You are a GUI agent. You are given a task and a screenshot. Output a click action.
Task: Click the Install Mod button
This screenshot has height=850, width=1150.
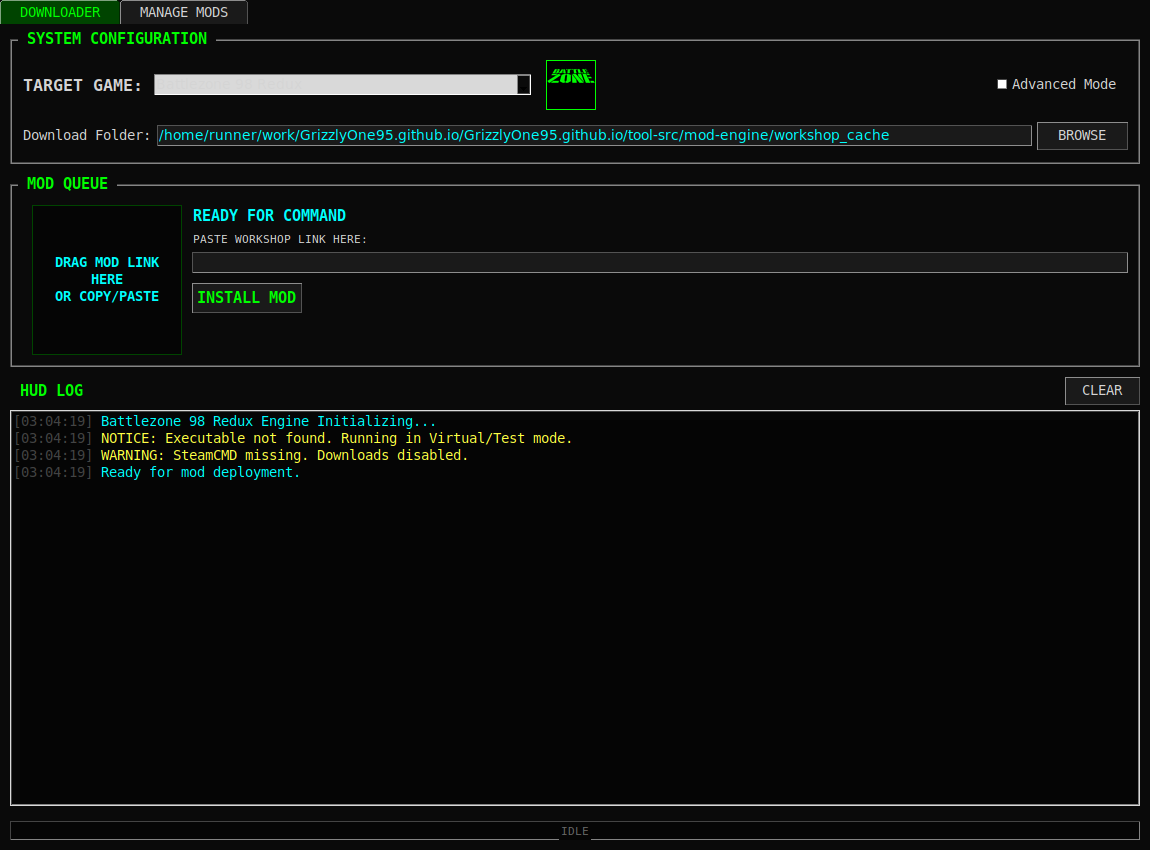click(x=246, y=298)
